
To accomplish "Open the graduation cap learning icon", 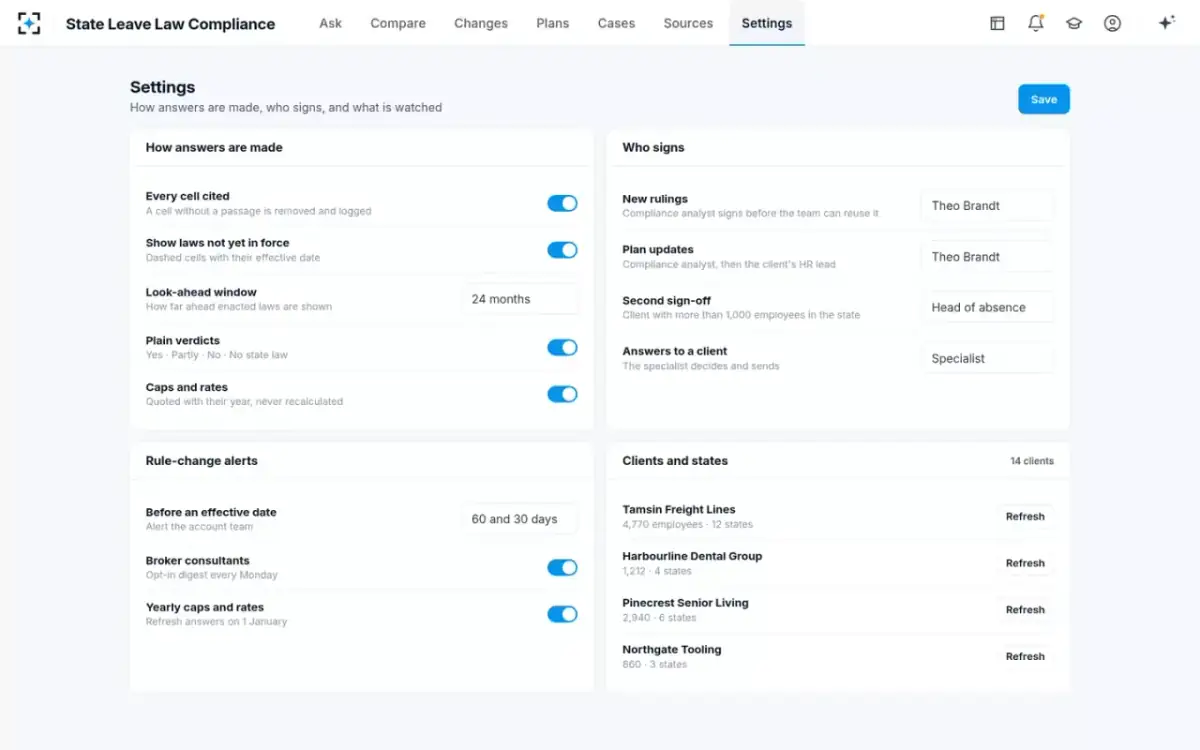I will tap(1074, 23).
